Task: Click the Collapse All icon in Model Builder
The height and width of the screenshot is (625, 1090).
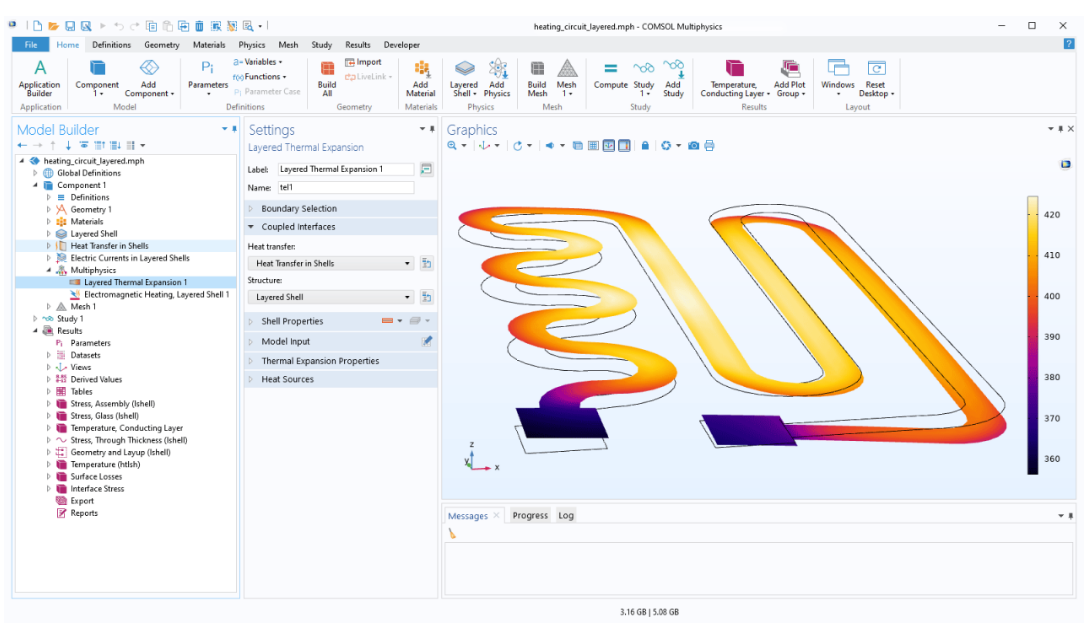Action: pos(99,145)
